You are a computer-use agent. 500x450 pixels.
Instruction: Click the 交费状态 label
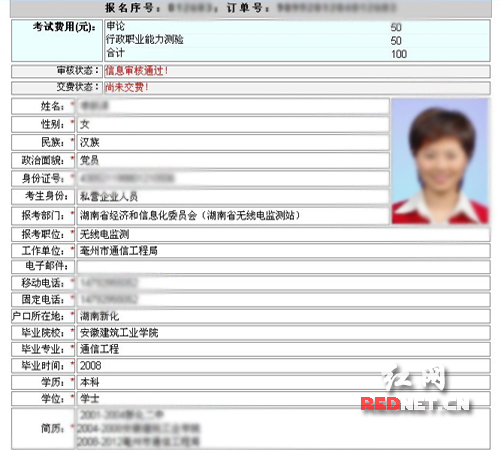78,87
